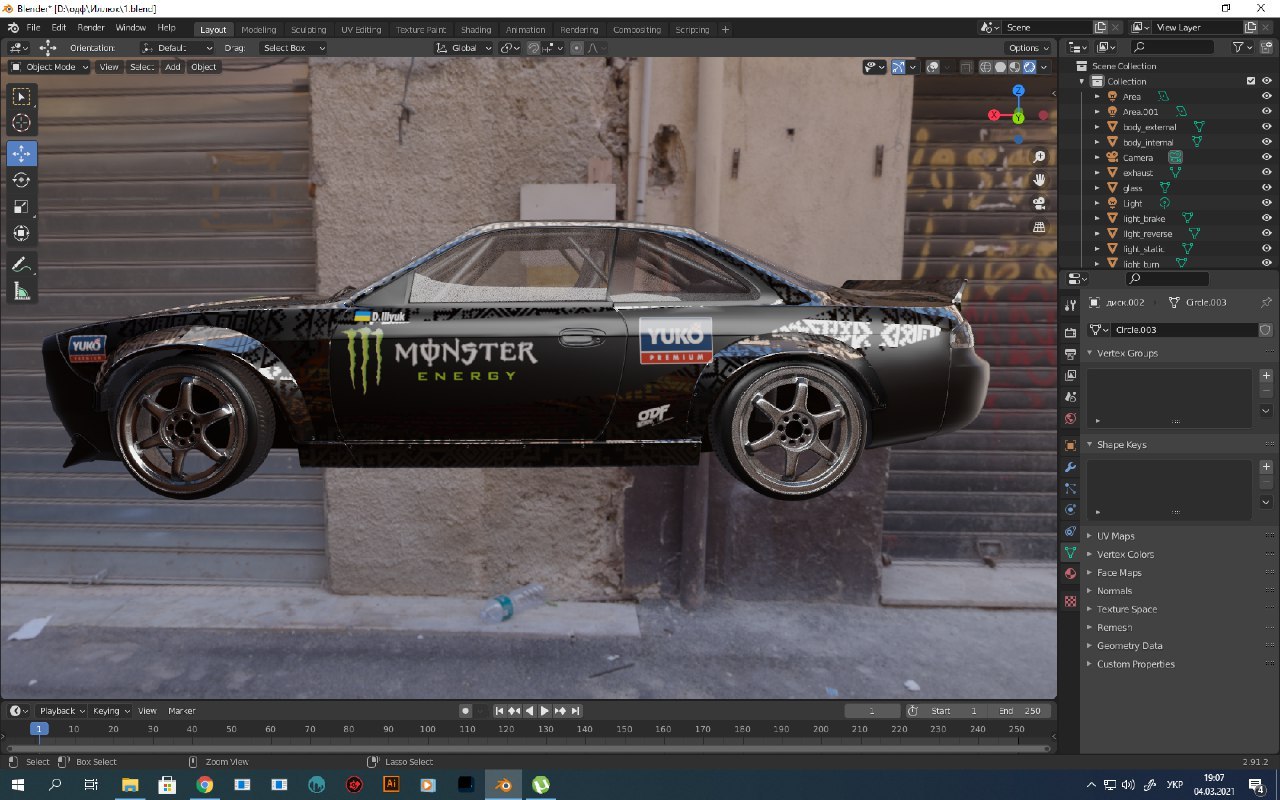Expand the UV Maps panel
The width and height of the screenshot is (1280, 800).
1116,536
